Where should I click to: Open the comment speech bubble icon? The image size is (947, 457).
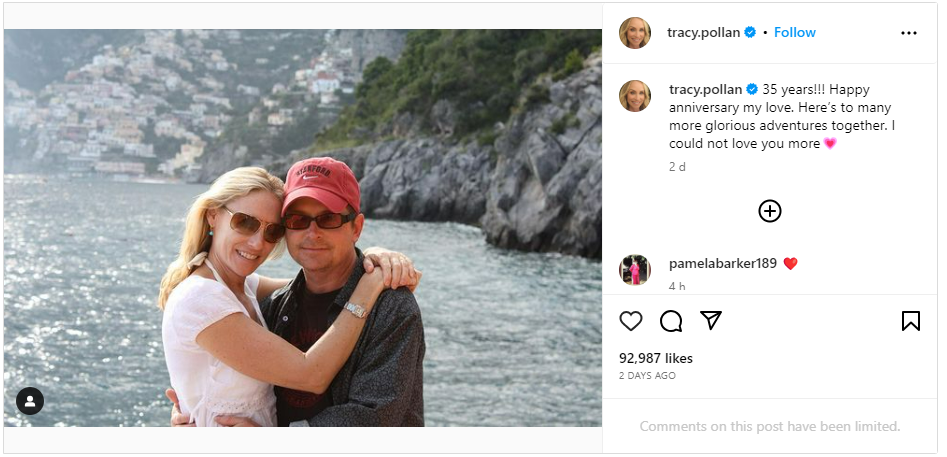pos(671,321)
